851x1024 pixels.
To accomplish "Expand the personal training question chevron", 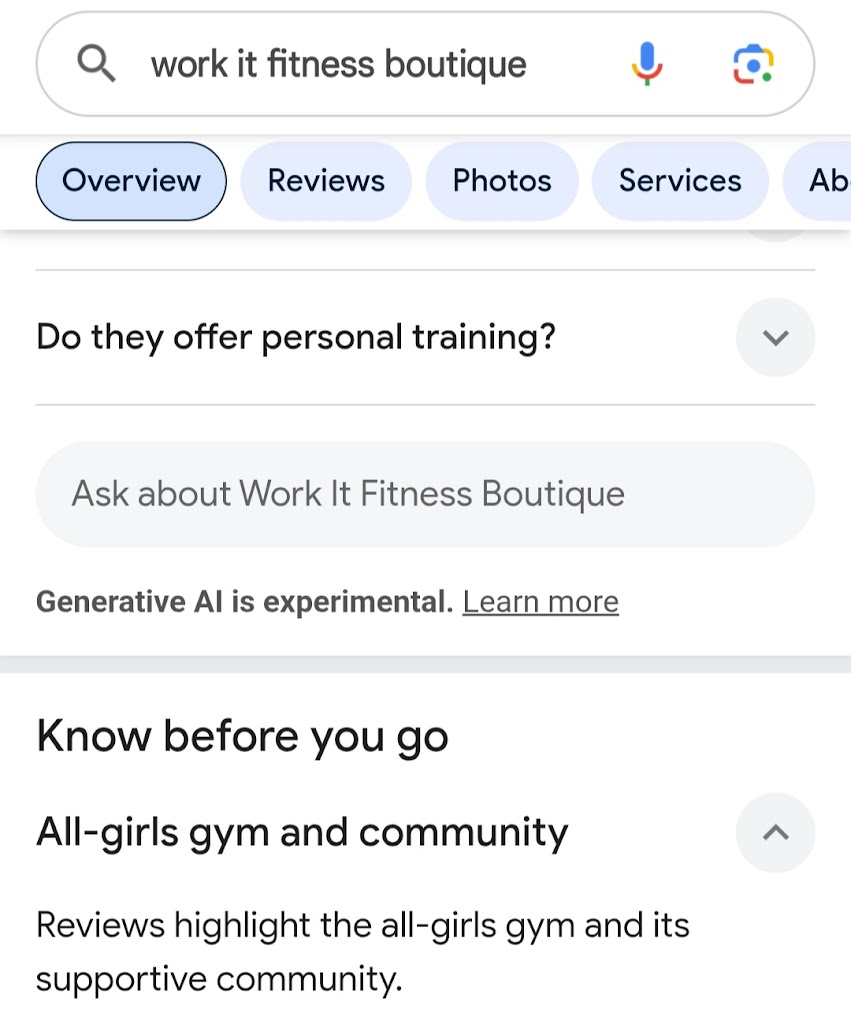I will tap(775, 337).
